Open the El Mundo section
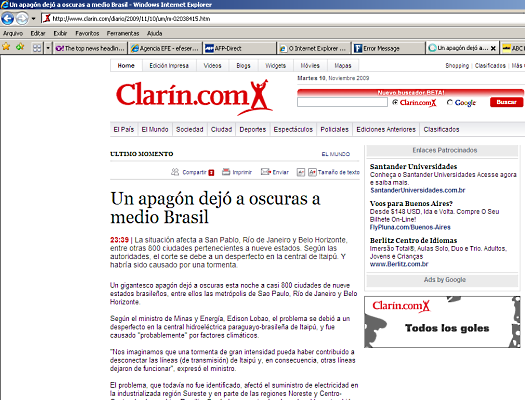This screenshot has width=525, height=400. (x=155, y=130)
